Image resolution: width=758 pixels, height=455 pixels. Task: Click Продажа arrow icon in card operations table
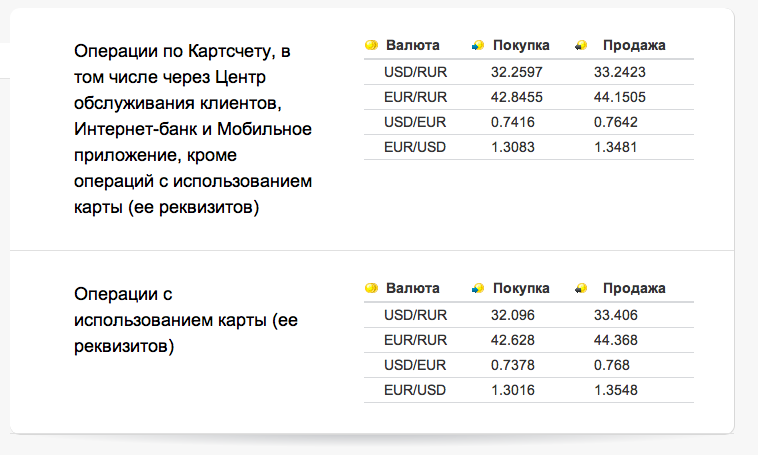[x=581, y=289]
